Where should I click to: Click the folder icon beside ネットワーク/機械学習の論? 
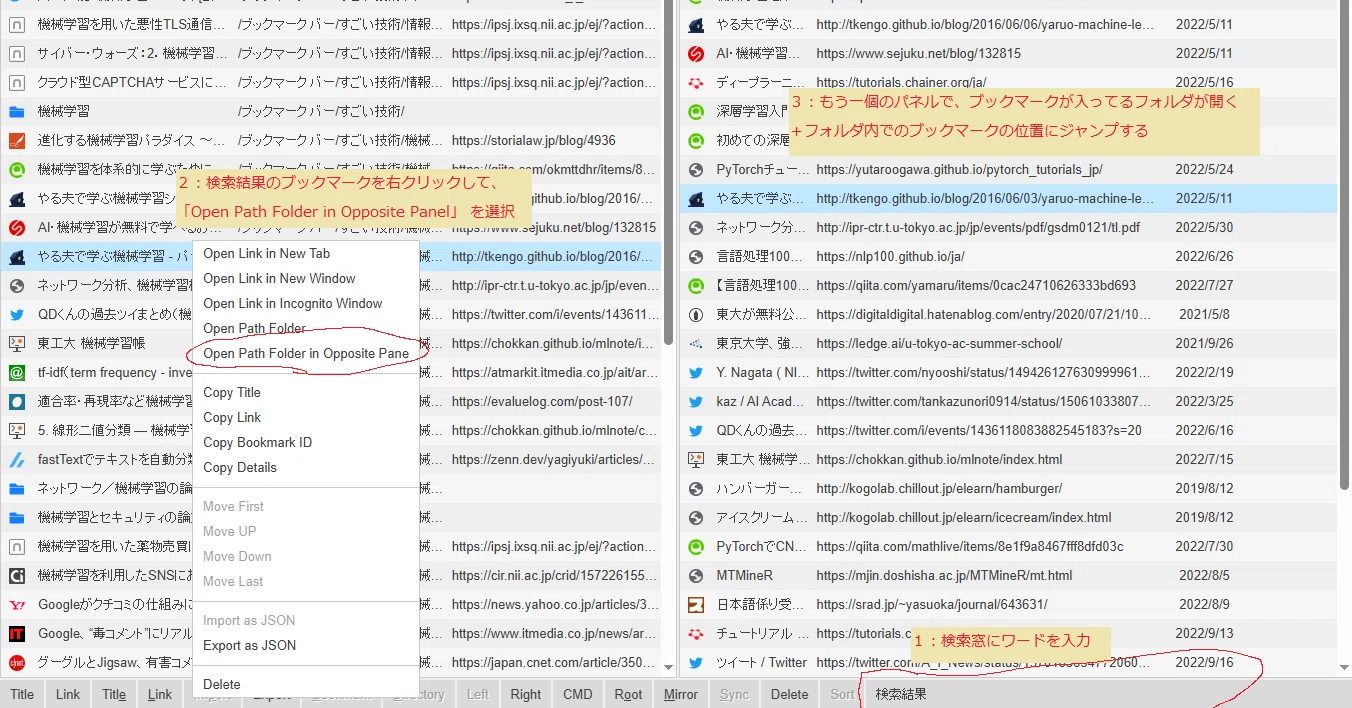(16, 488)
